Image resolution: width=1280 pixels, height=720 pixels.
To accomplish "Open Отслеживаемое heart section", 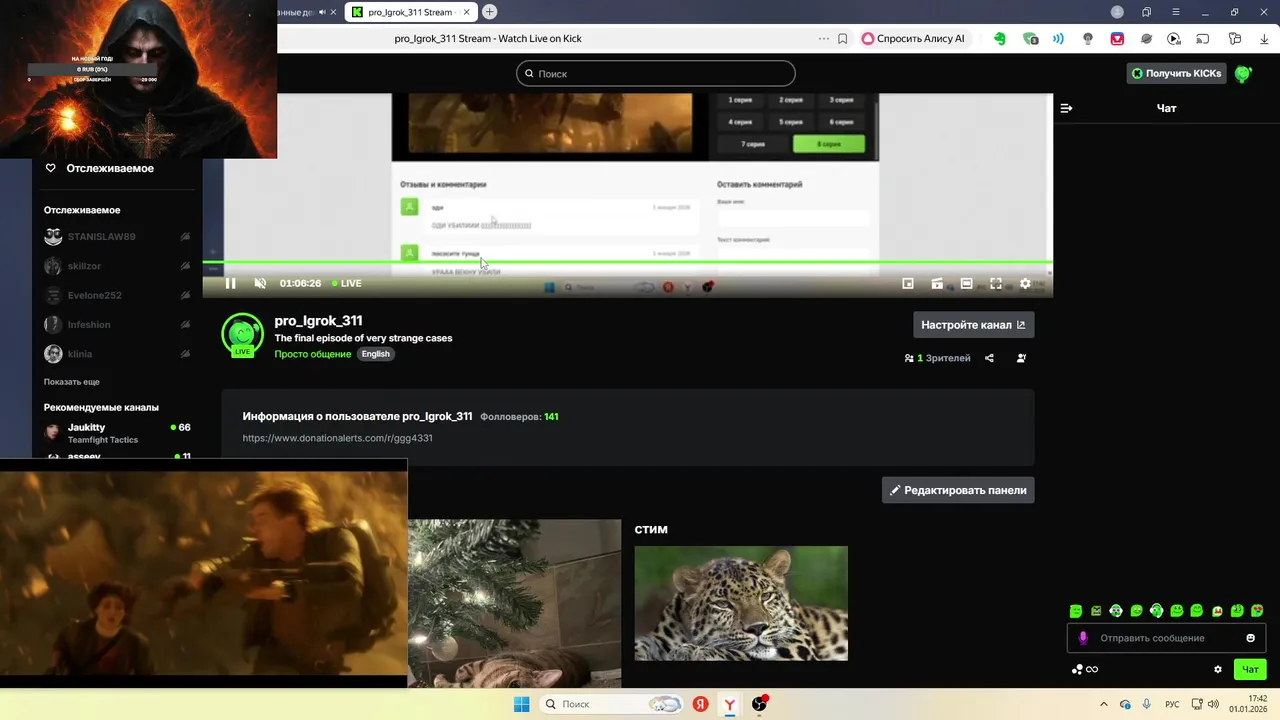I will pyautogui.click(x=100, y=168).
